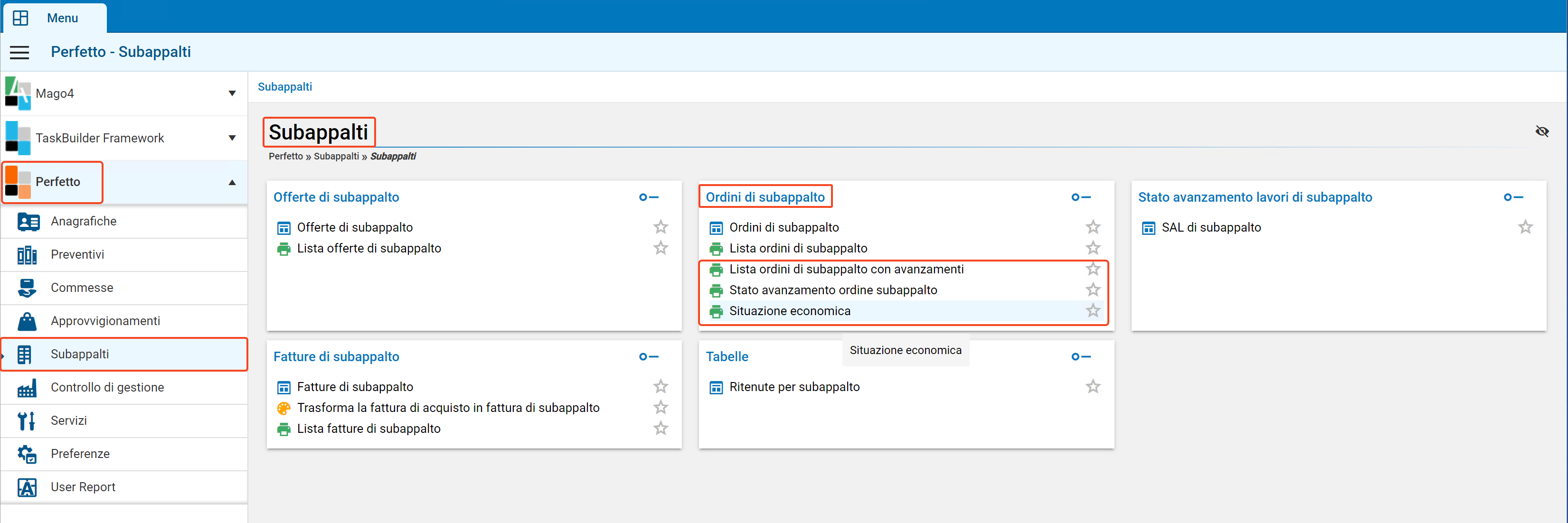Star the Fatture di subappalto entry

(x=661, y=386)
